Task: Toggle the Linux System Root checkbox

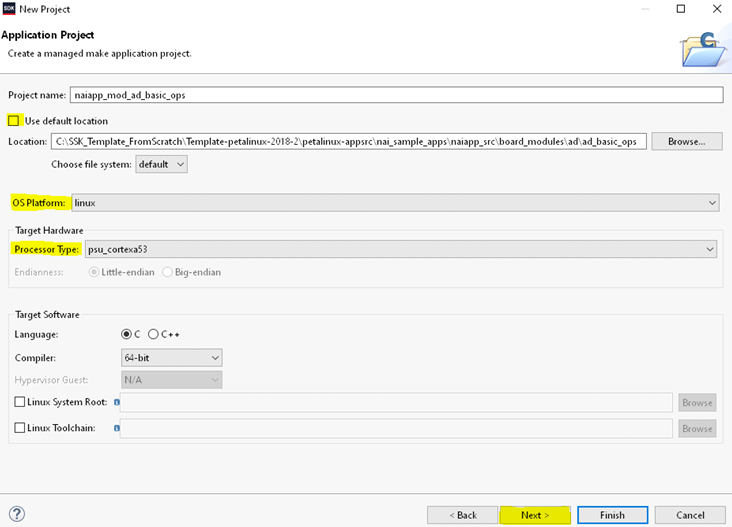Action: point(21,402)
